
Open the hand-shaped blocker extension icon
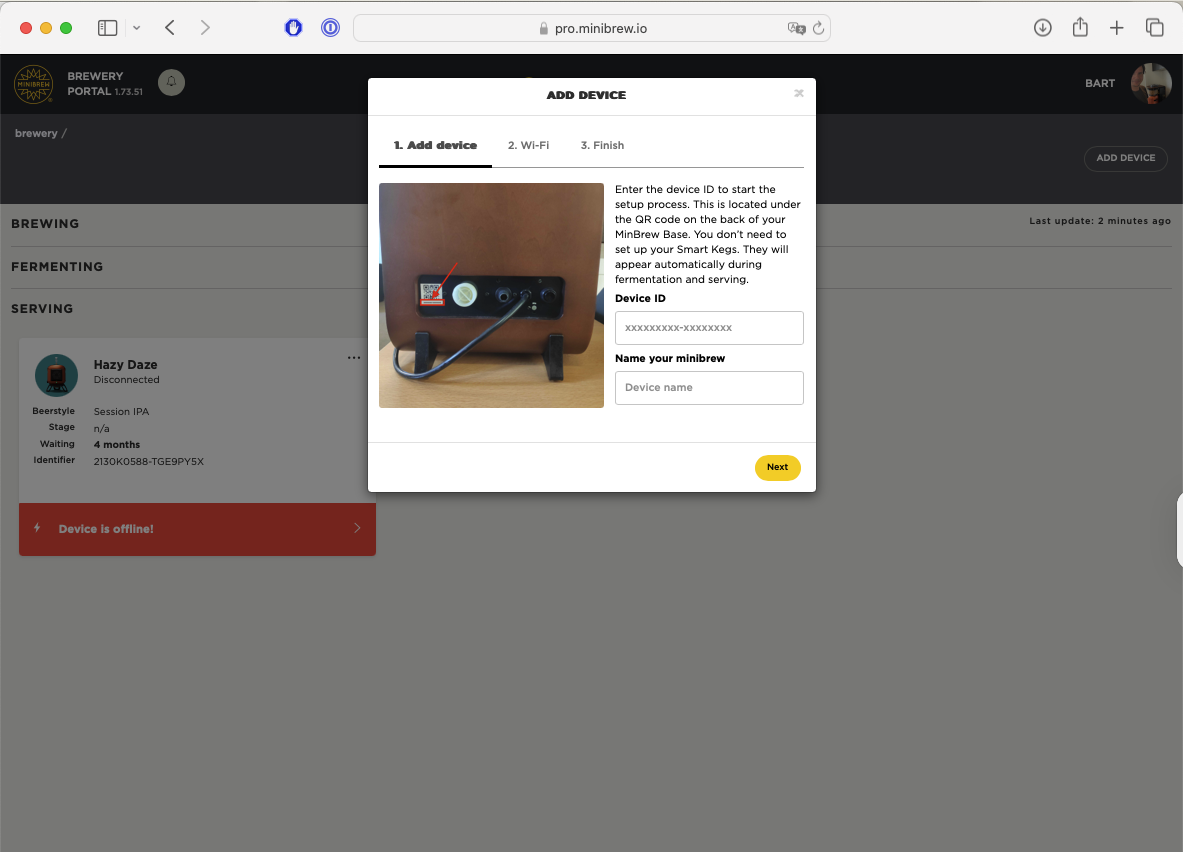click(293, 28)
